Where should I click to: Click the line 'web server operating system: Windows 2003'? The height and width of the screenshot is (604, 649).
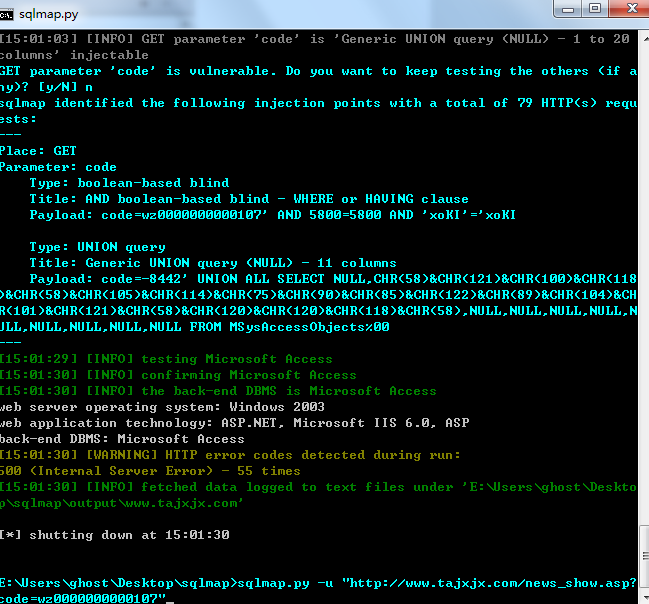(162, 407)
